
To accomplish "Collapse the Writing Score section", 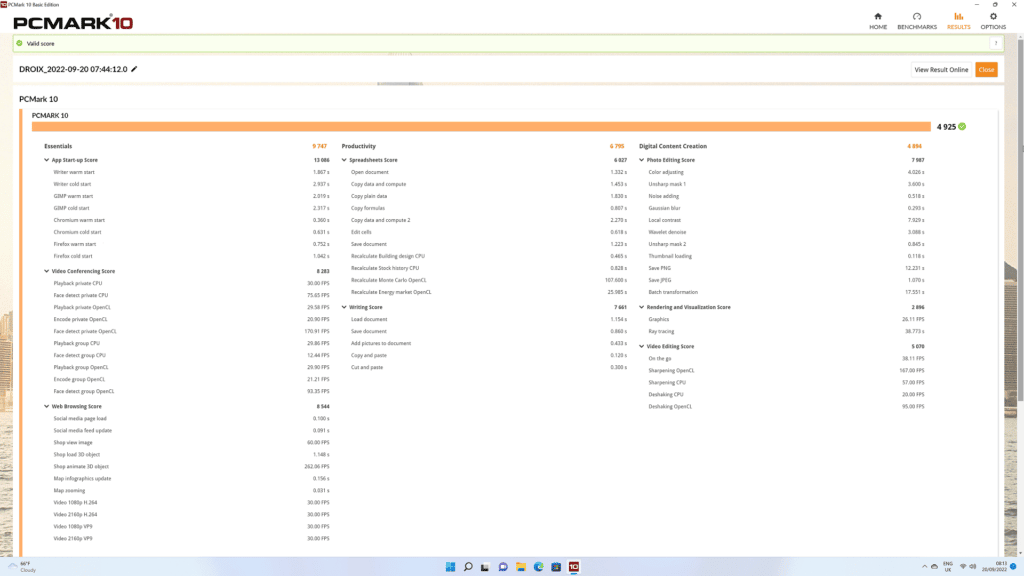I will 344,307.
